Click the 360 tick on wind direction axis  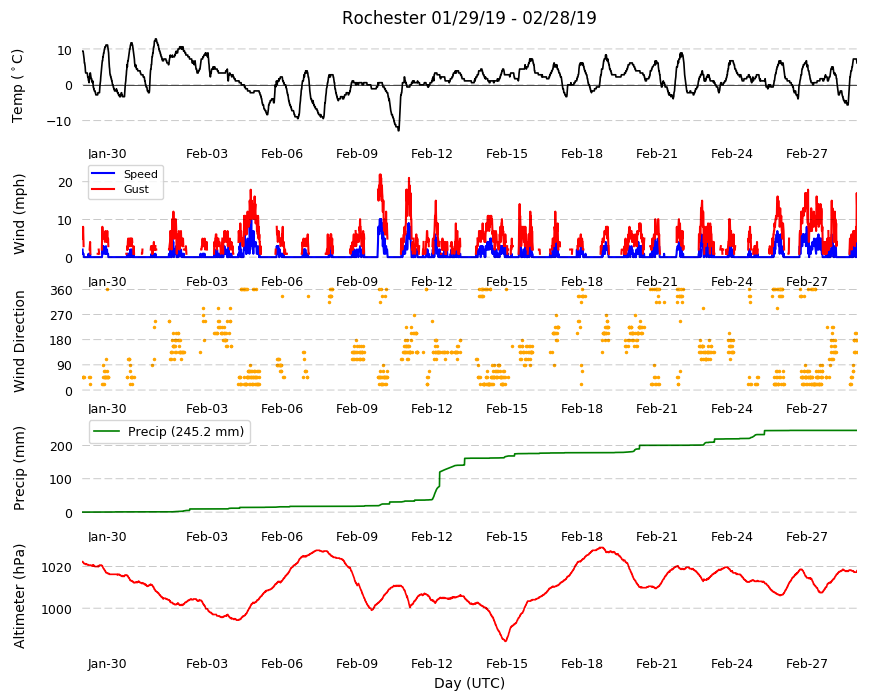pyautogui.click(x=62, y=290)
